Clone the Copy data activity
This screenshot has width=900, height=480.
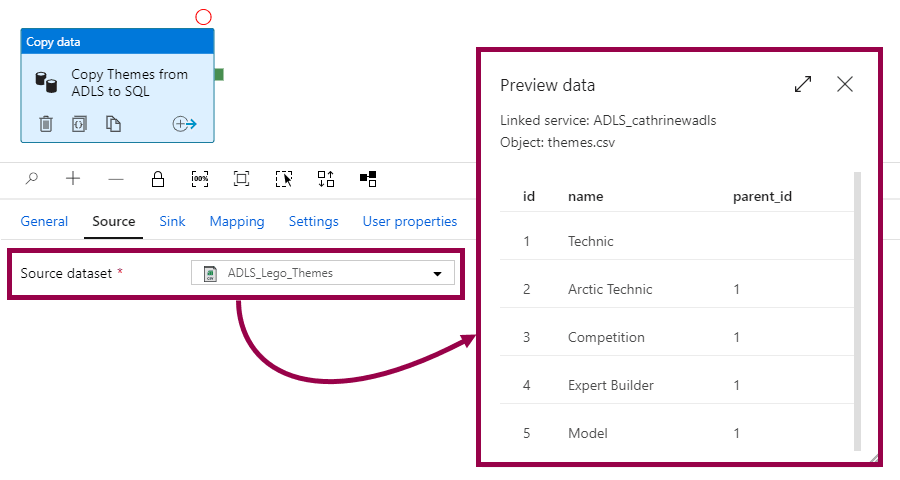pos(114,124)
